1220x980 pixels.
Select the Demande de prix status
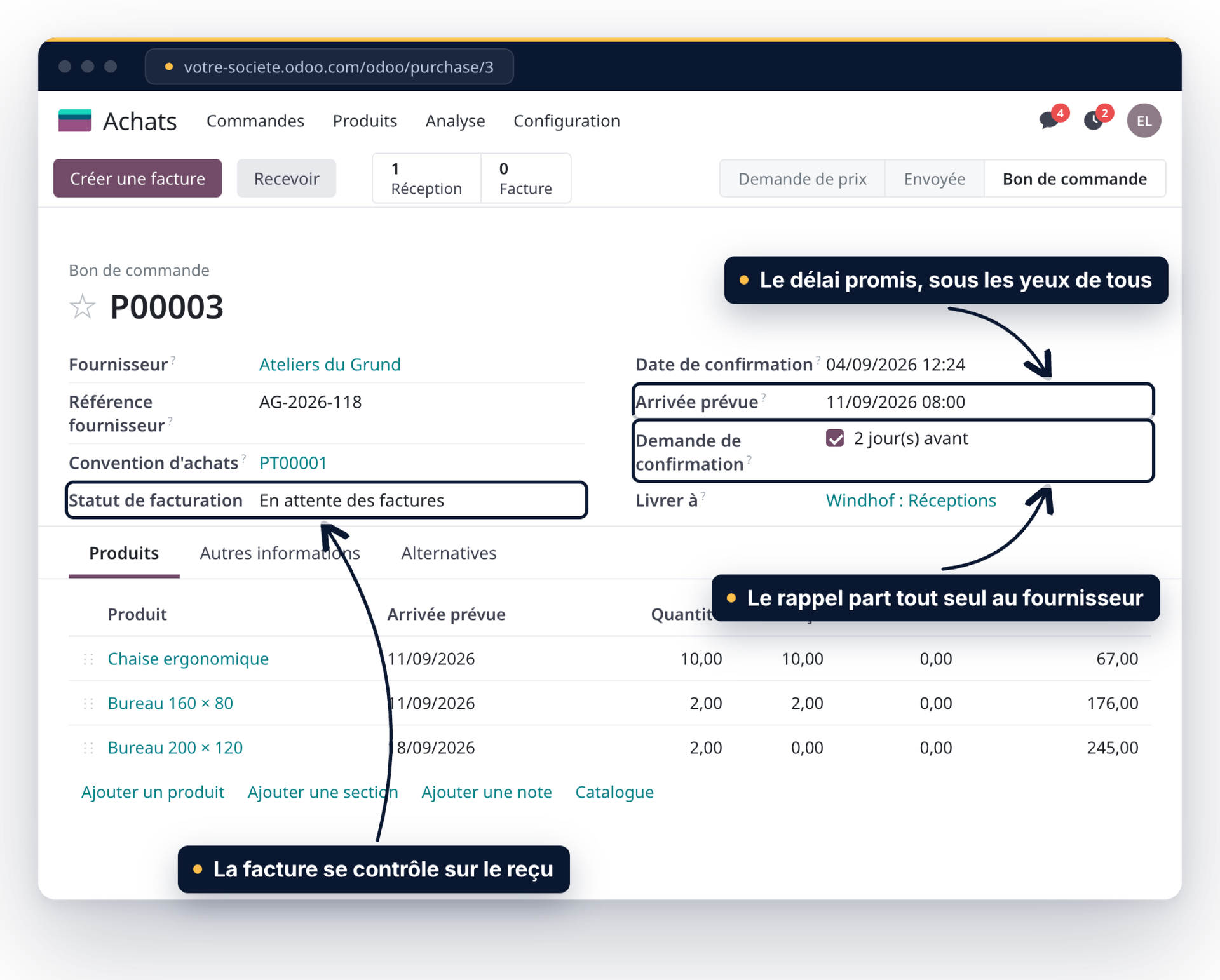[802, 178]
